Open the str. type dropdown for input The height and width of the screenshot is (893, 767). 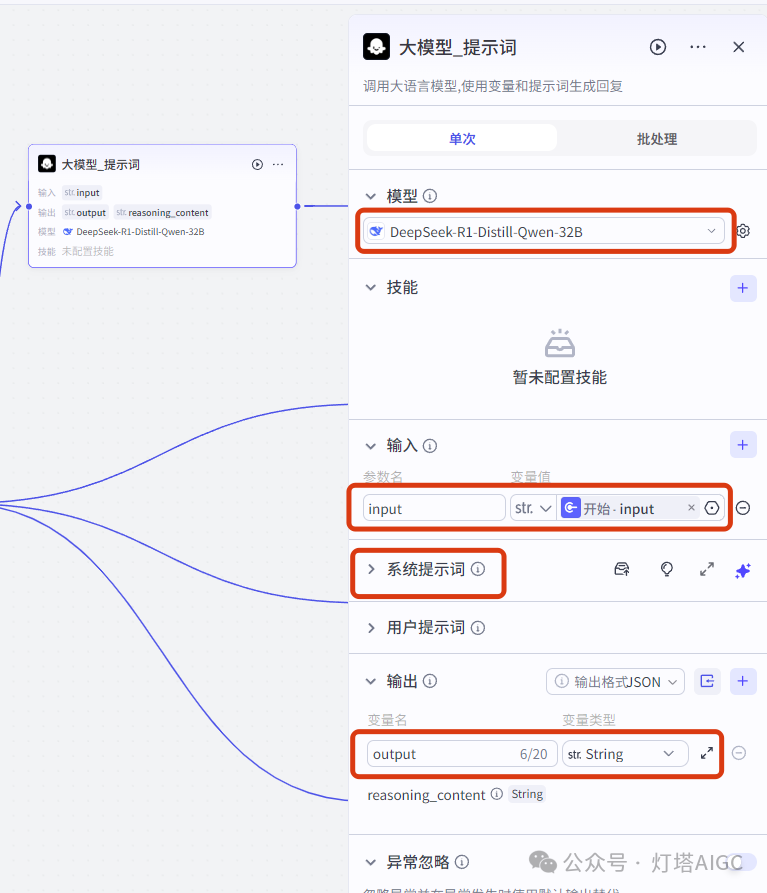pos(532,508)
